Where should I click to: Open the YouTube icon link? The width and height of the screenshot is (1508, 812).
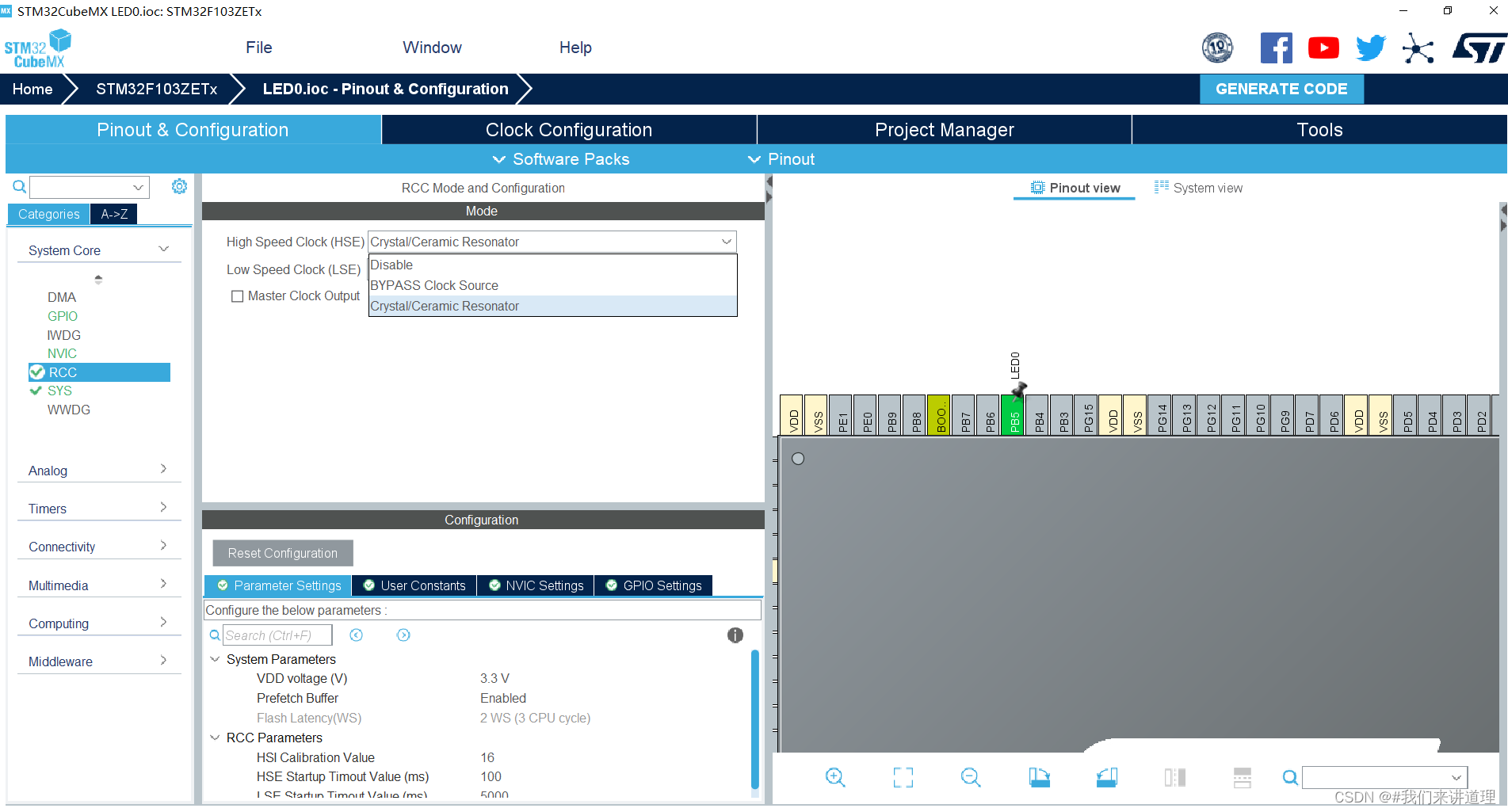[x=1323, y=48]
